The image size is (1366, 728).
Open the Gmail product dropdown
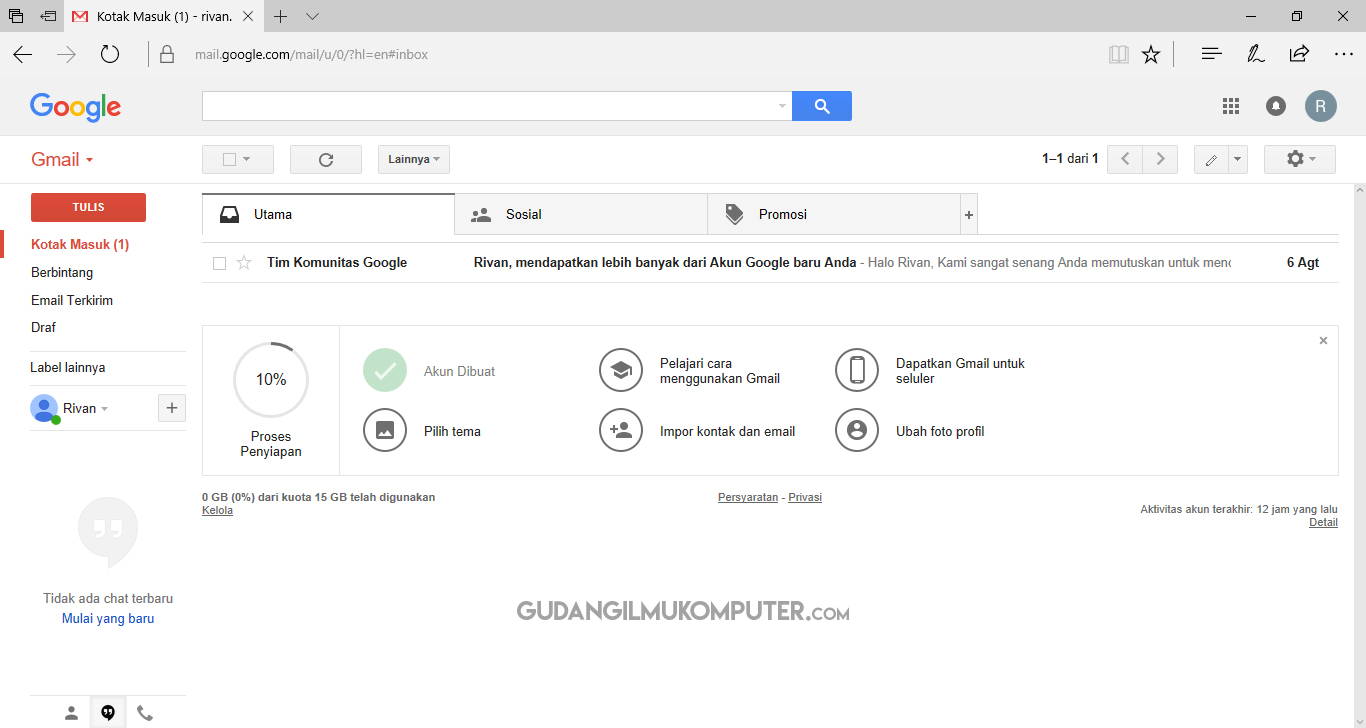tap(62, 160)
